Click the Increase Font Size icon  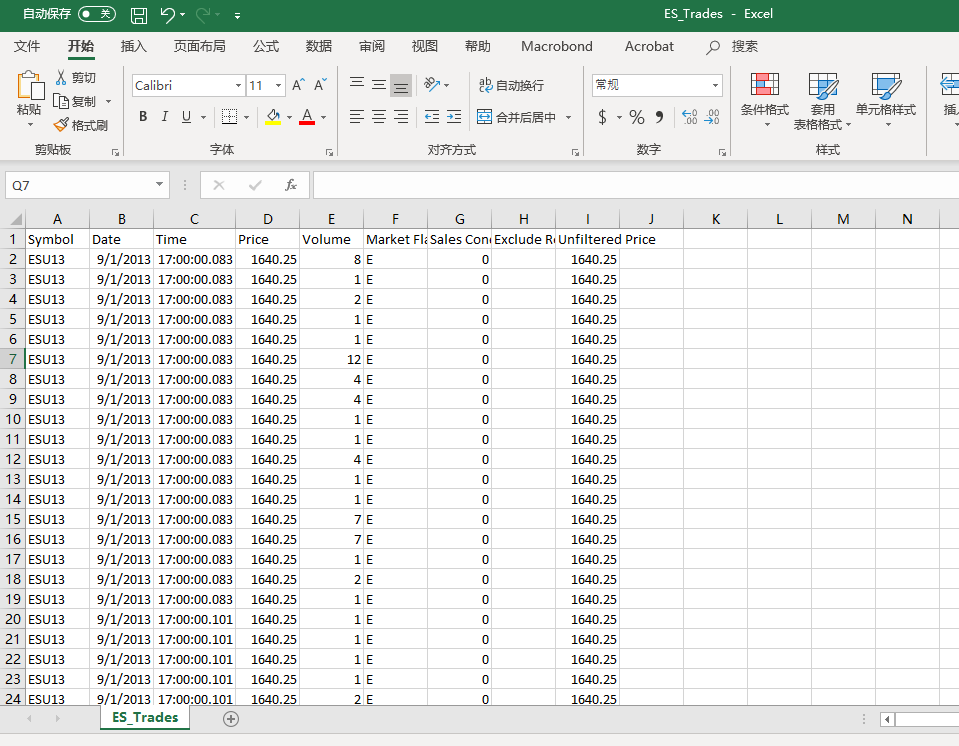[x=299, y=86]
